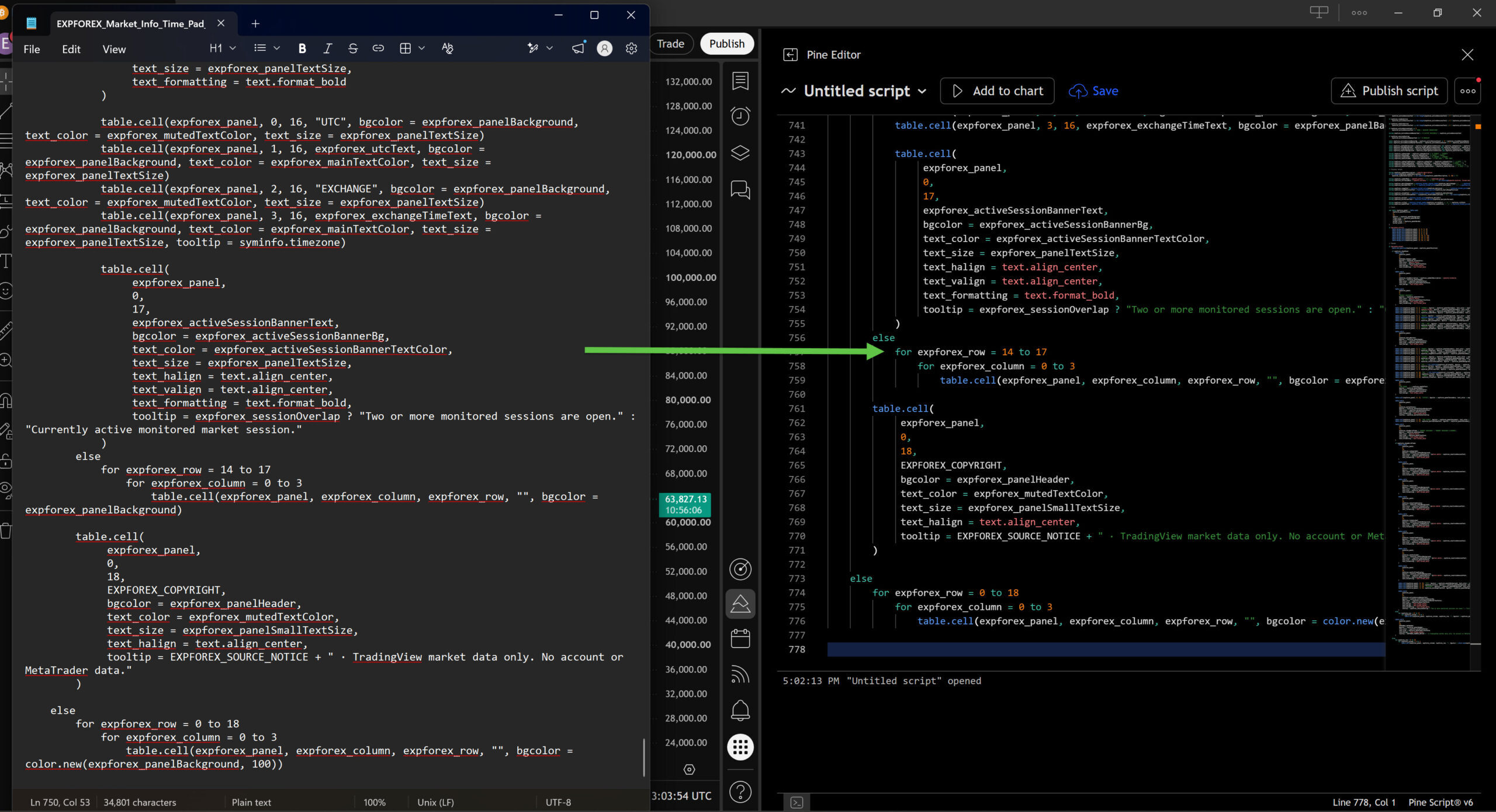Screen dimensions: 1496x812
Task: Open TradingView notifications bell icon
Action: point(740,710)
